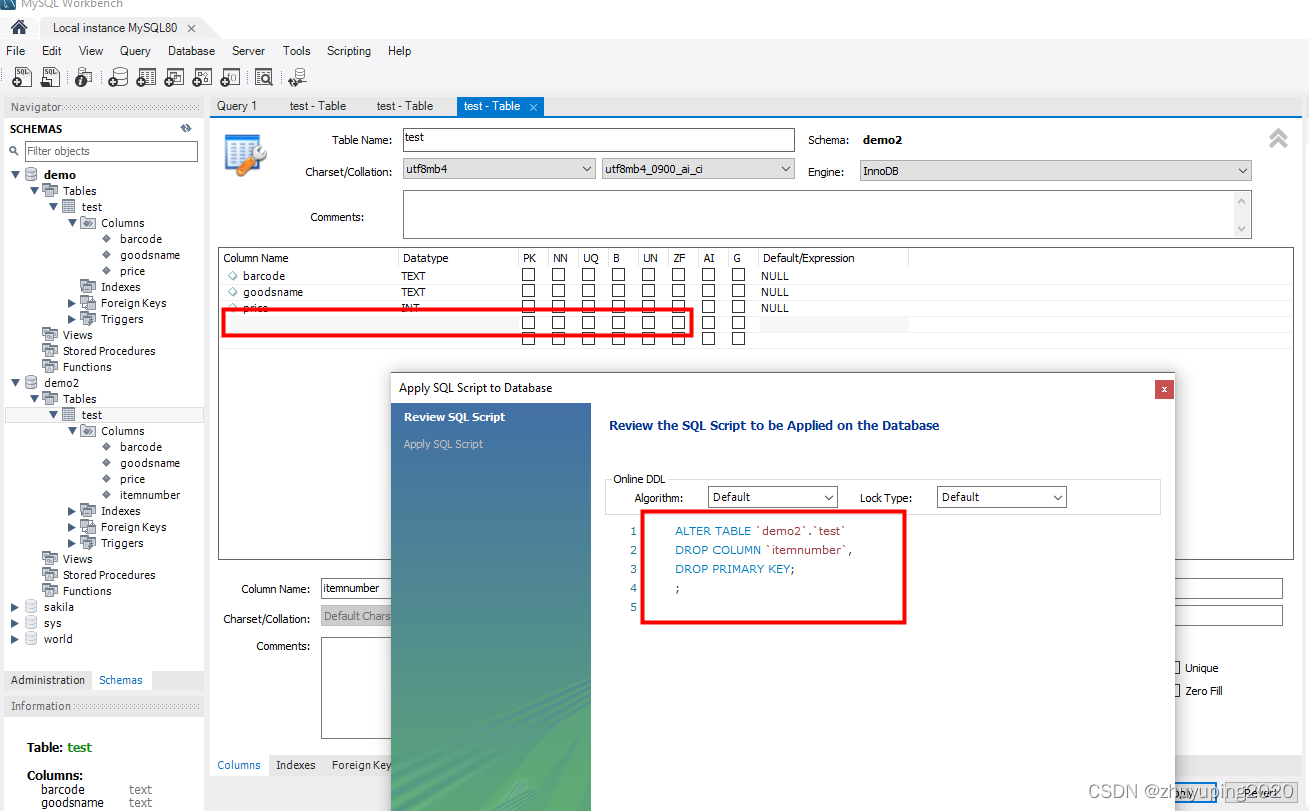This screenshot has width=1309, height=811.
Task: Reconnect to DBMS toolbar icon
Action: coord(297,76)
